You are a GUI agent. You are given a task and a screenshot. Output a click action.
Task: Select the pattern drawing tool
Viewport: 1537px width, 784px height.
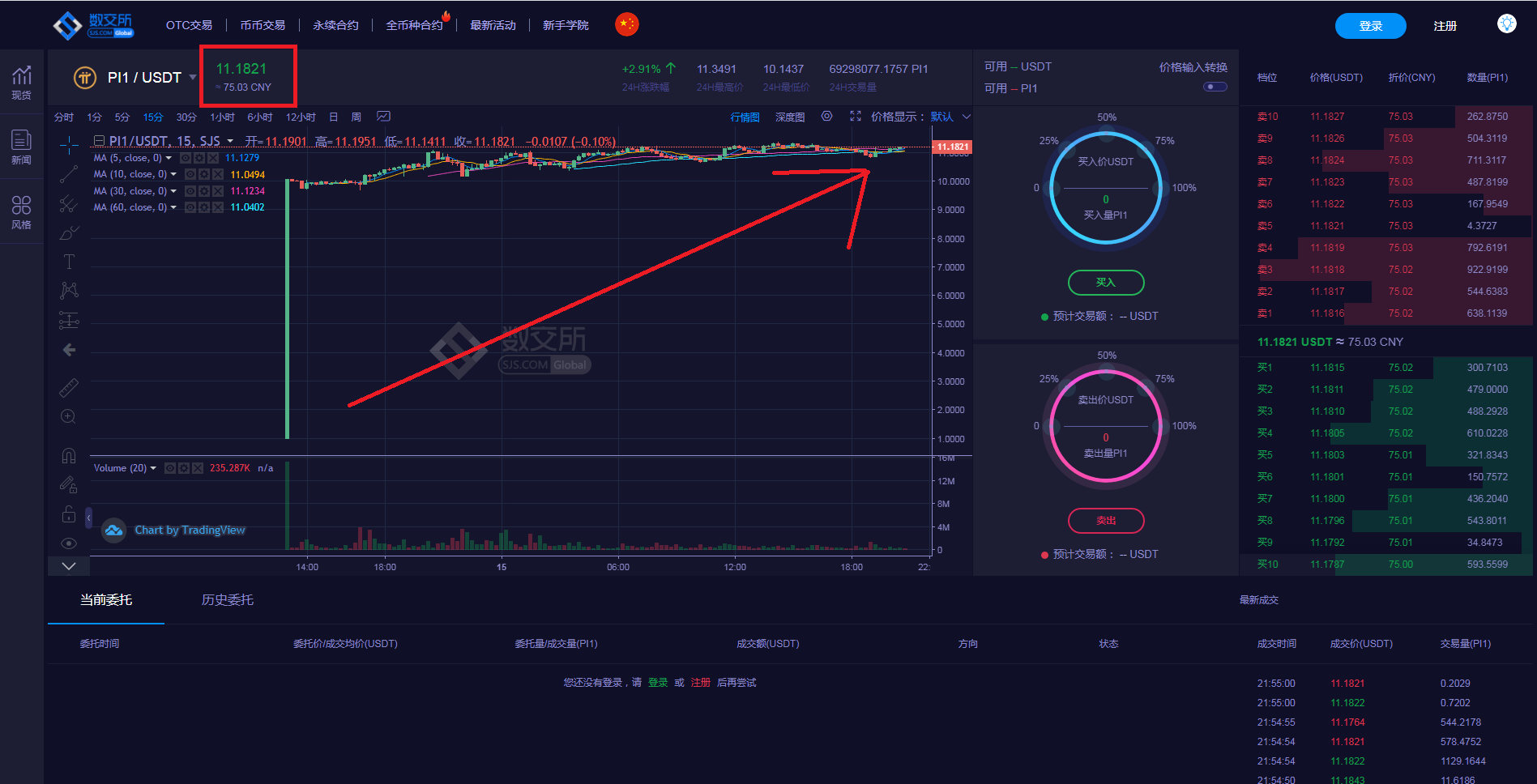coord(69,291)
